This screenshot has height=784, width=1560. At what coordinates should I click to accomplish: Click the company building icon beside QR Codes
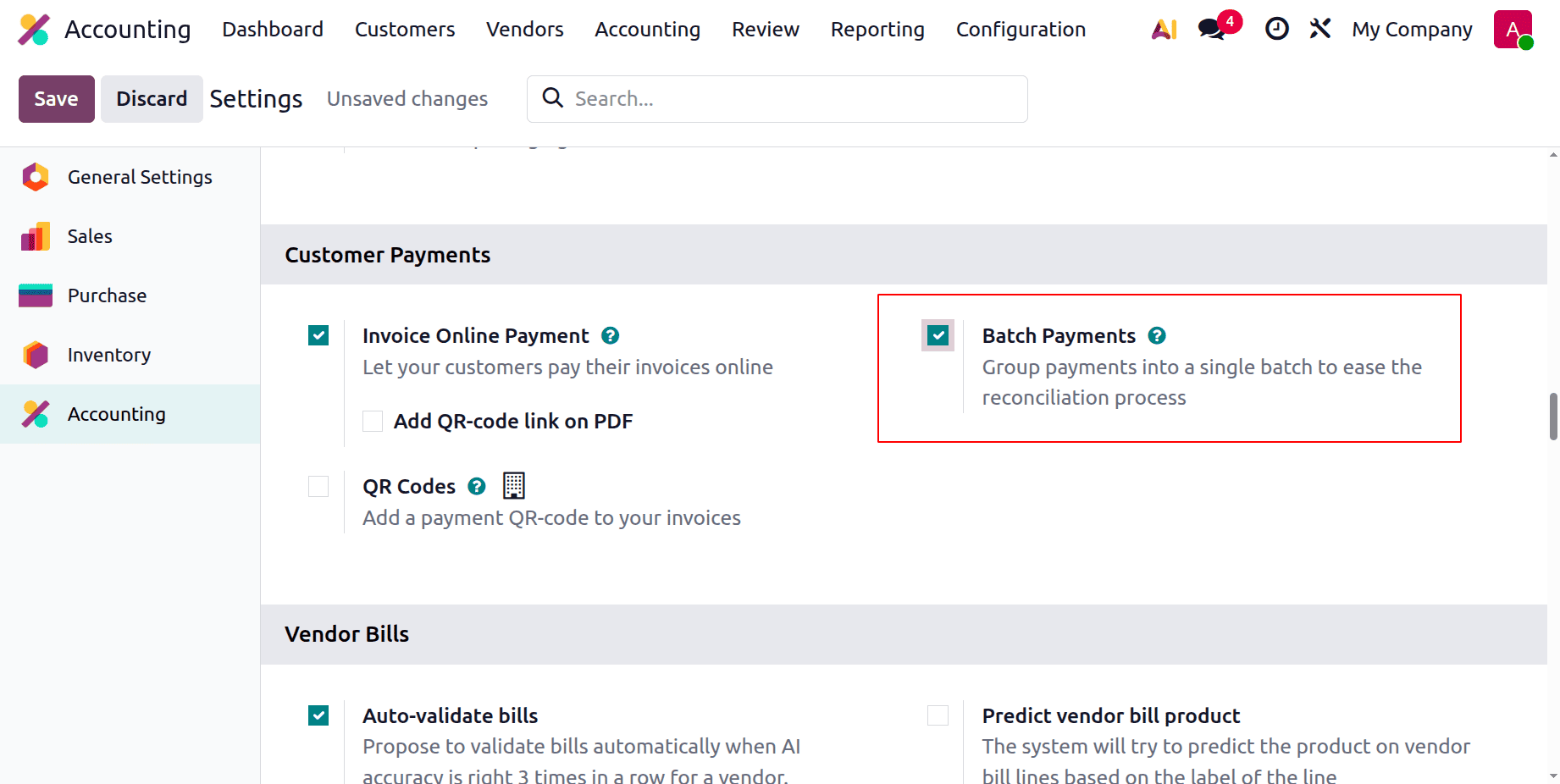[x=514, y=486]
